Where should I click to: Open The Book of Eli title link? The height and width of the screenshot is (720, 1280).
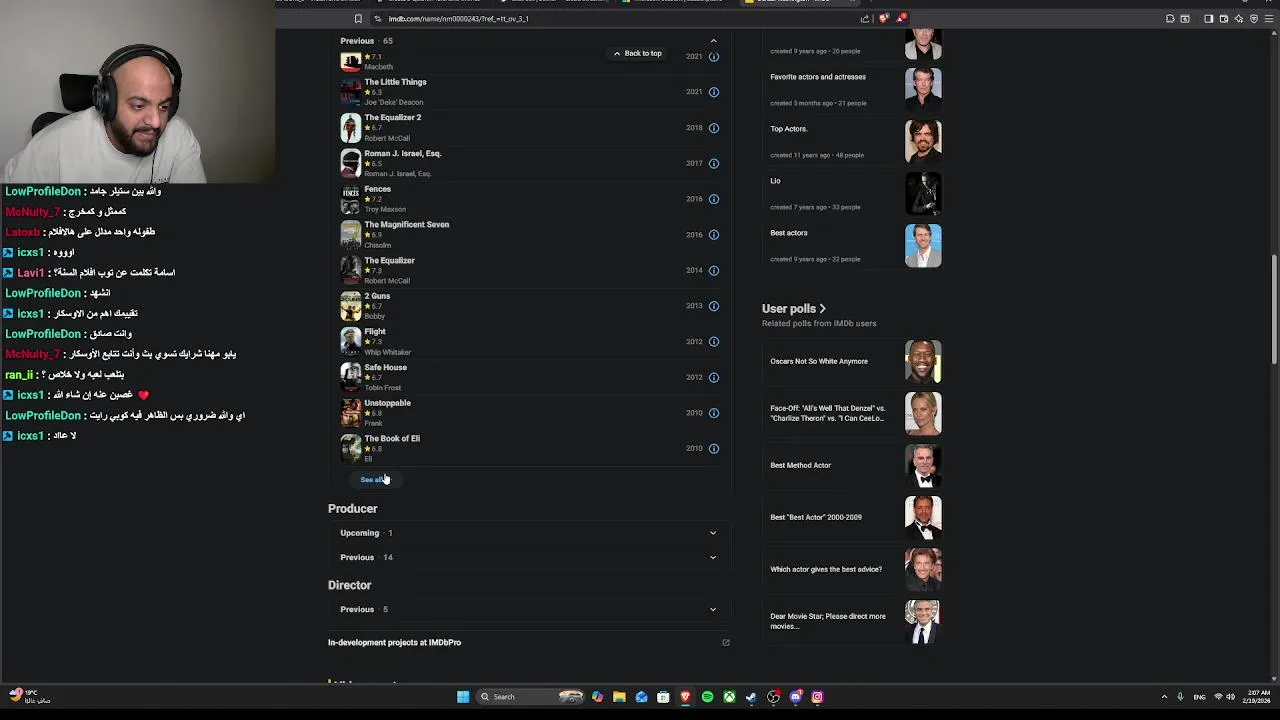[x=392, y=438]
